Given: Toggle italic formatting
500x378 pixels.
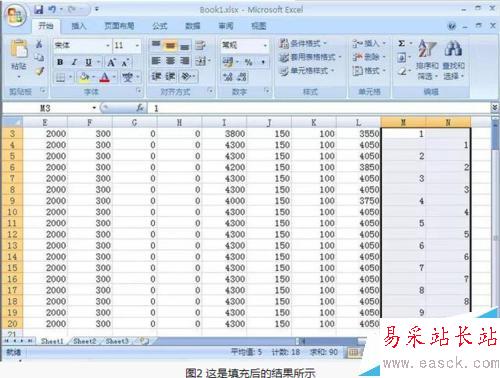Looking at the screenshot, I should 74,62.
